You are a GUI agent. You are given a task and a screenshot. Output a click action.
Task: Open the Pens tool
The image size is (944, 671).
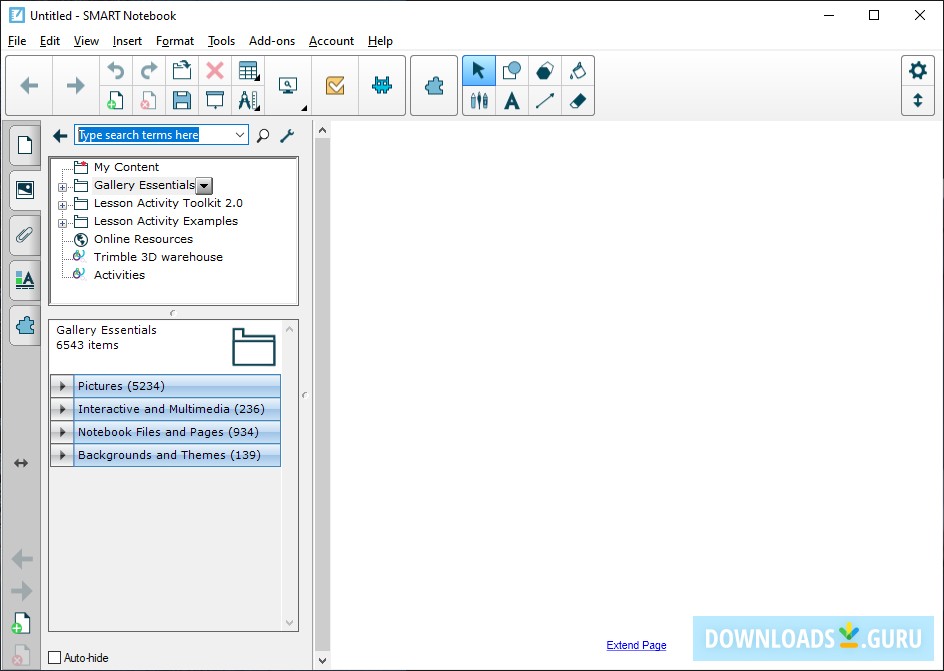coord(478,101)
